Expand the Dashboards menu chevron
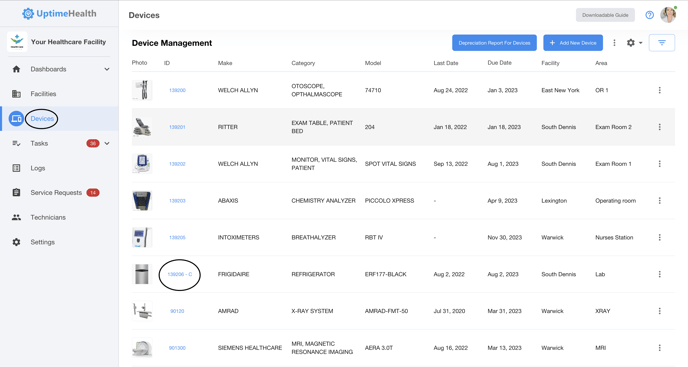The height and width of the screenshot is (367, 688). pyautogui.click(x=107, y=69)
